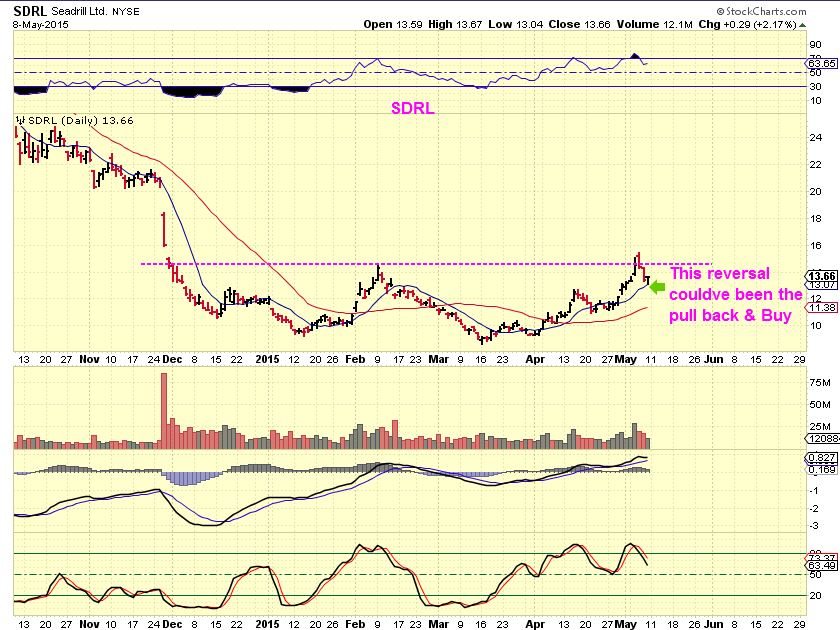Screen dimensions: 840x630
Task: Click the 8-May-2015 date label
Action: point(41,25)
